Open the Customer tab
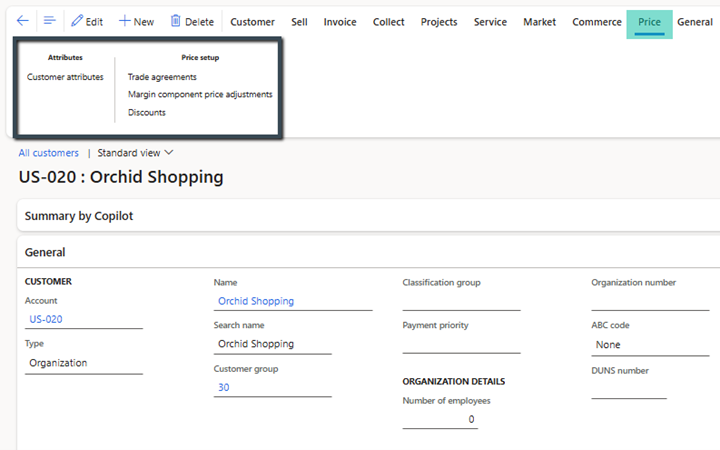720x450 pixels. (x=252, y=22)
